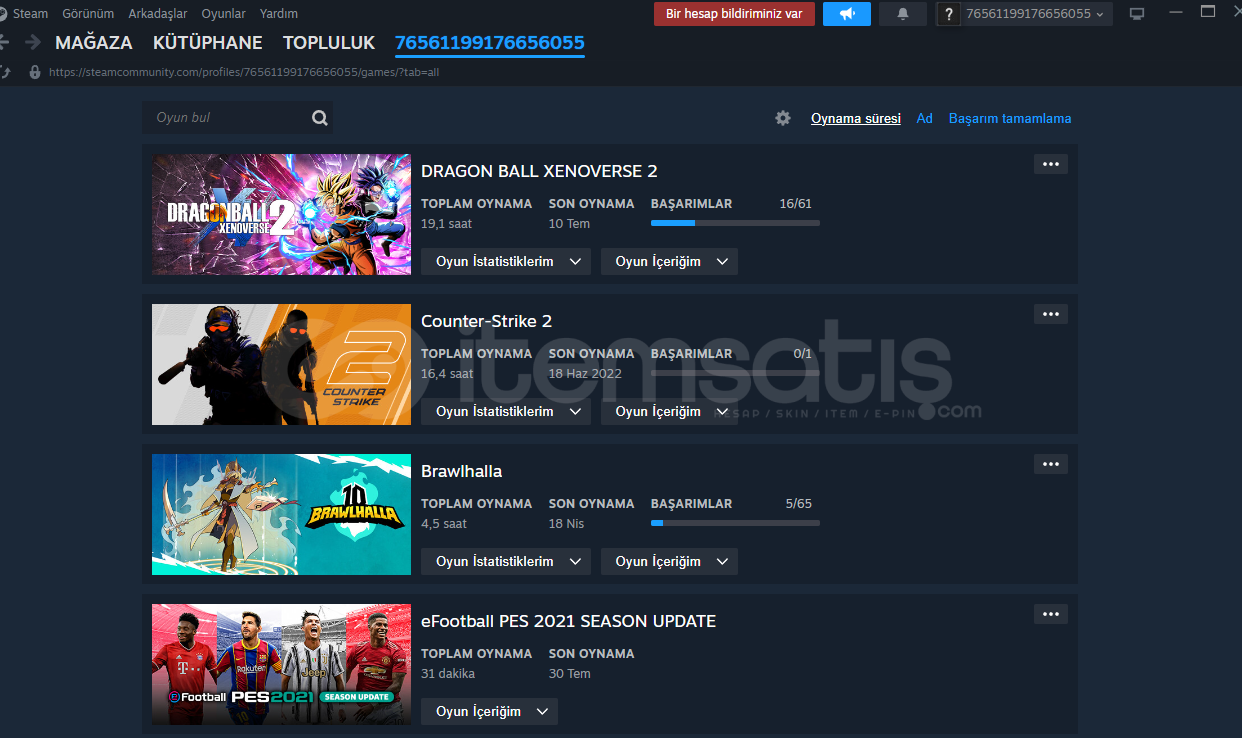1242x738 pixels.
Task: Expand Oyun İçeriğim for Brawlhalla
Action: pyautogui.click(x=669, y=561)
